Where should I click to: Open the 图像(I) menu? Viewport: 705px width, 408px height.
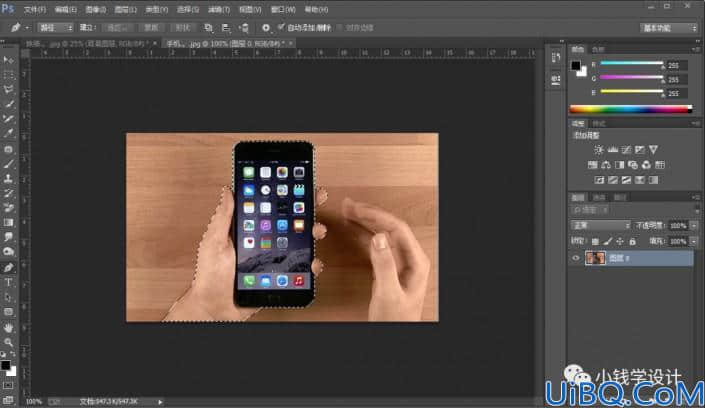click(x=95, y=9)
